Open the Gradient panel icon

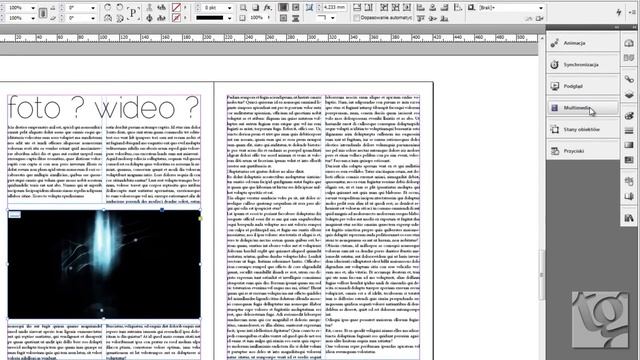[x=629, y=145]
